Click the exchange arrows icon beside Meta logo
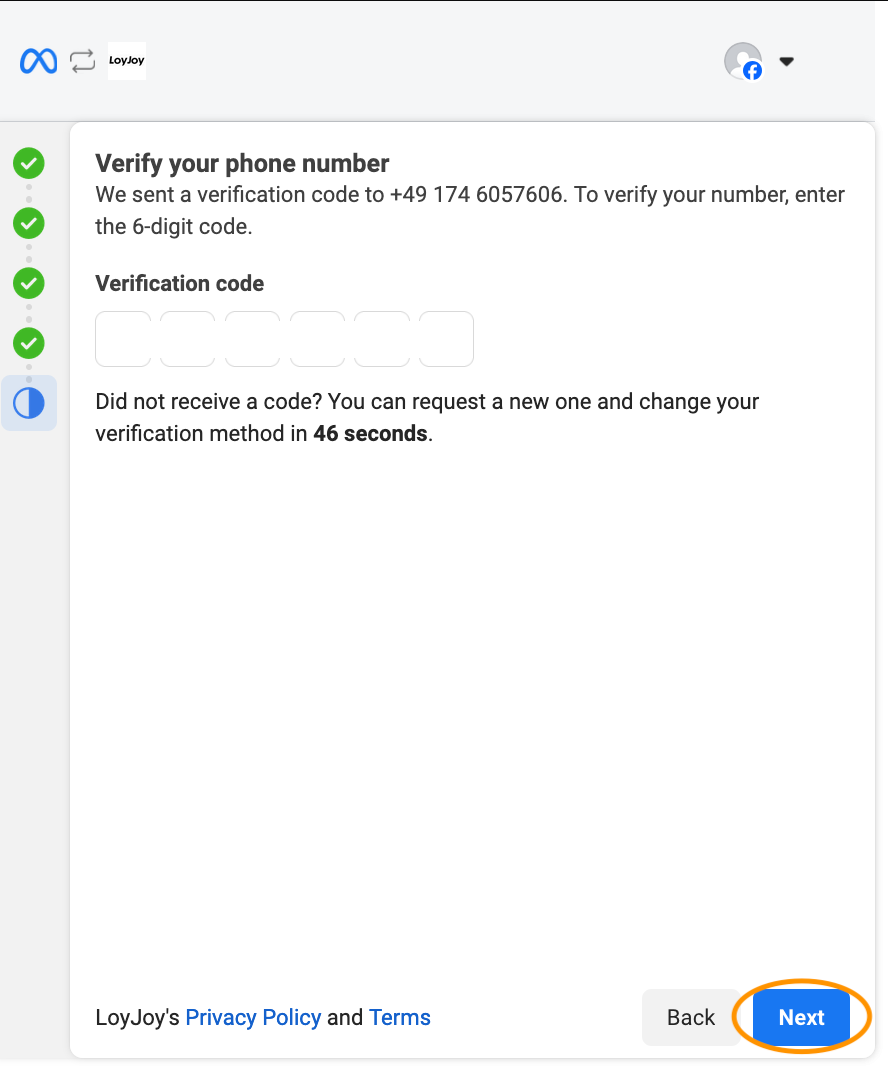Viewport: 888px width, 1078px height. coord(81,60)
